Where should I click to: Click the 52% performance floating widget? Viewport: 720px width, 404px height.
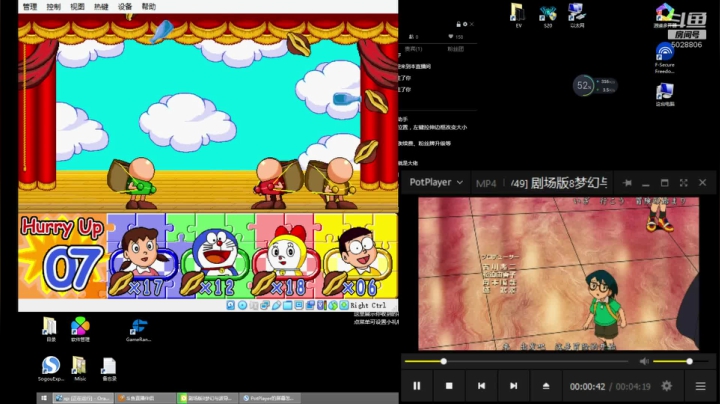(x=594, y=85)
